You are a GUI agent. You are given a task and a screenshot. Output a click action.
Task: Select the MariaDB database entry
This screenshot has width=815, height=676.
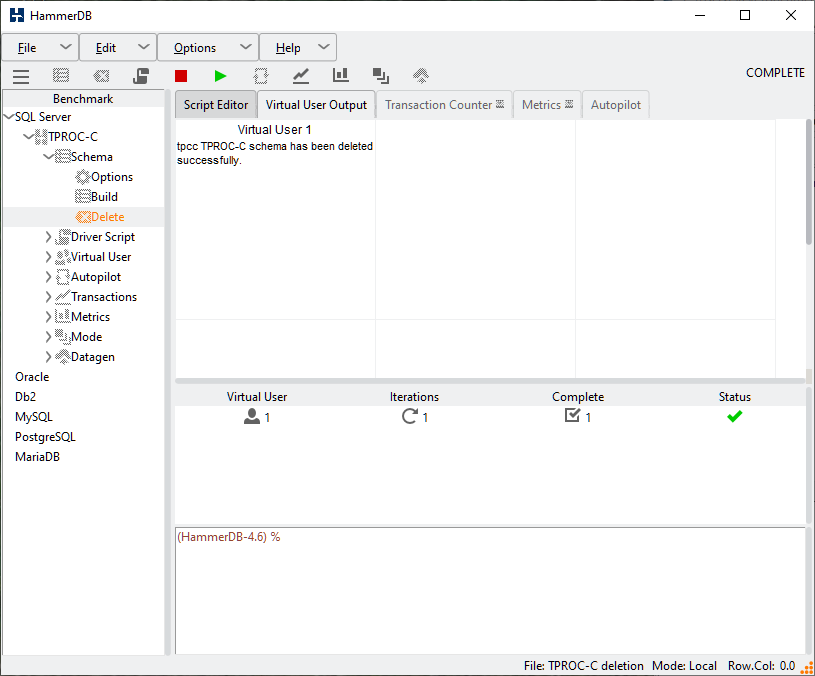[x=37, y=457]
